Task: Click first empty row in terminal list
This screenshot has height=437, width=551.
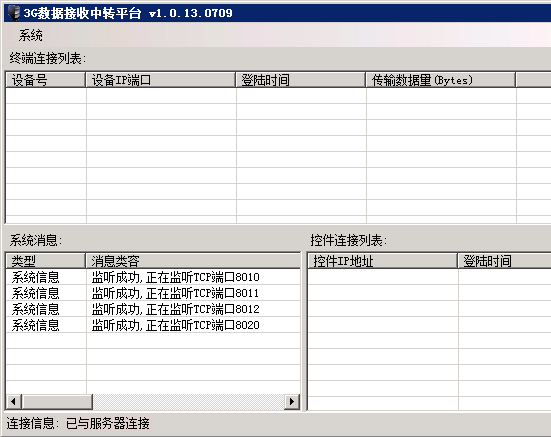Action: click(x=278, y=96)
